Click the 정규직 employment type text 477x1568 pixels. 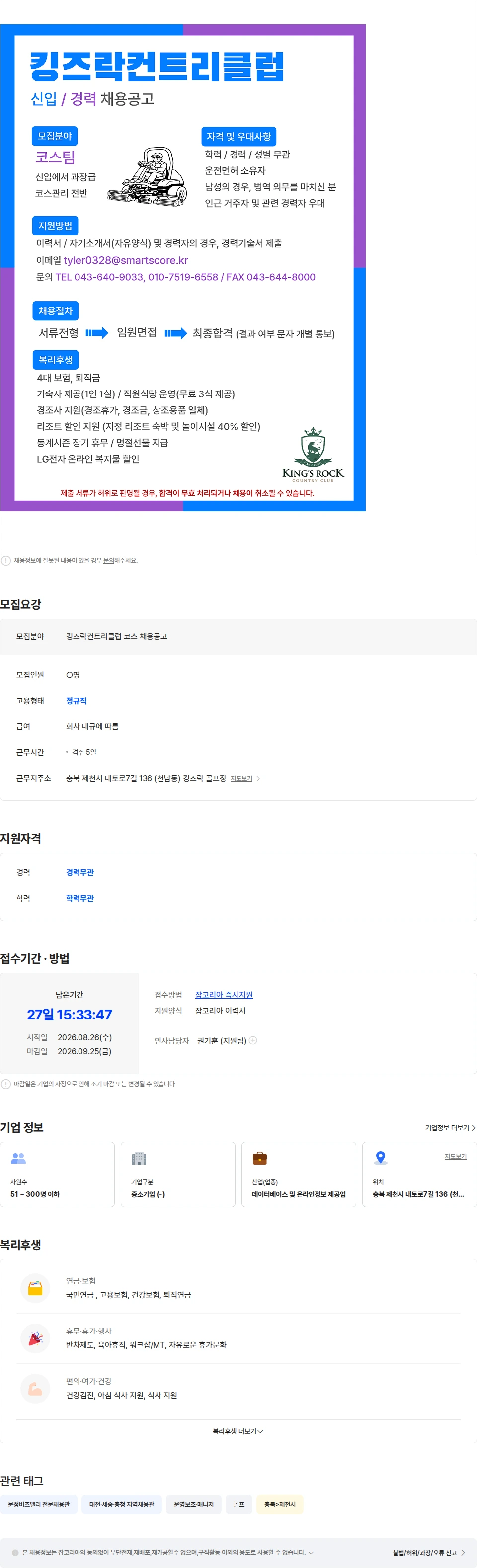(76, 701)
